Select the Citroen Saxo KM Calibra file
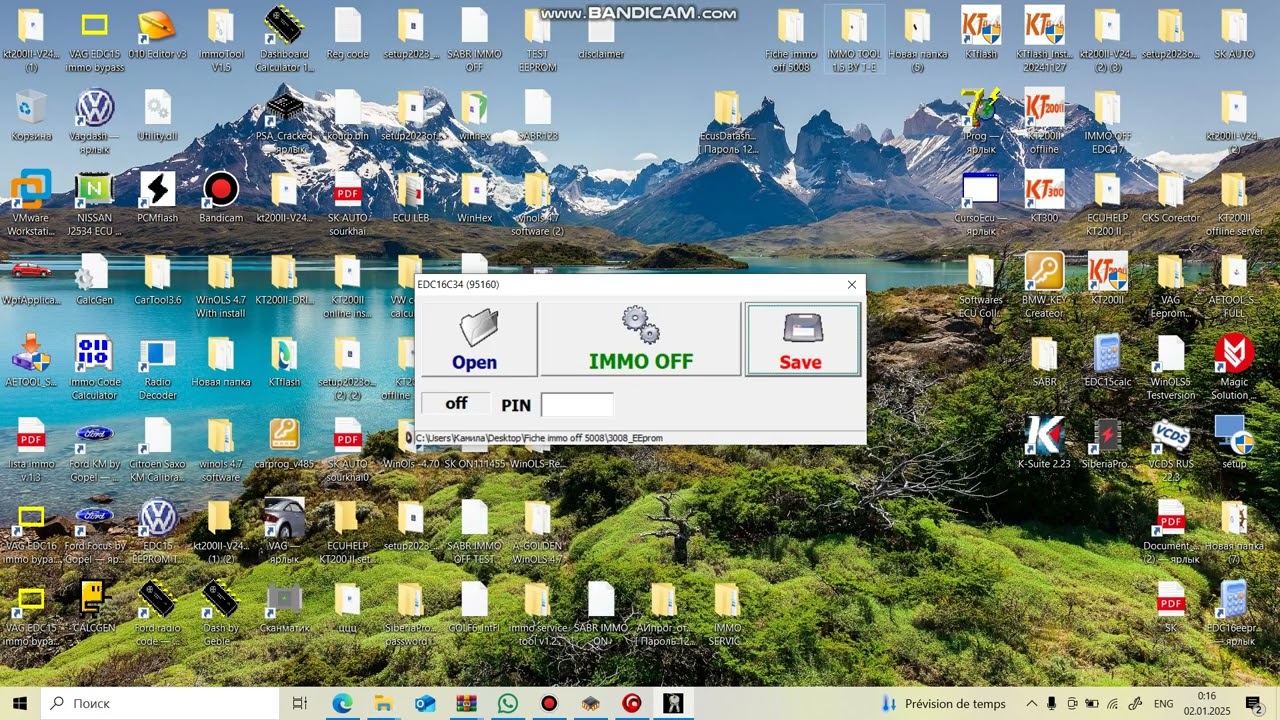 pyautogui.click(x=157, y=450)
